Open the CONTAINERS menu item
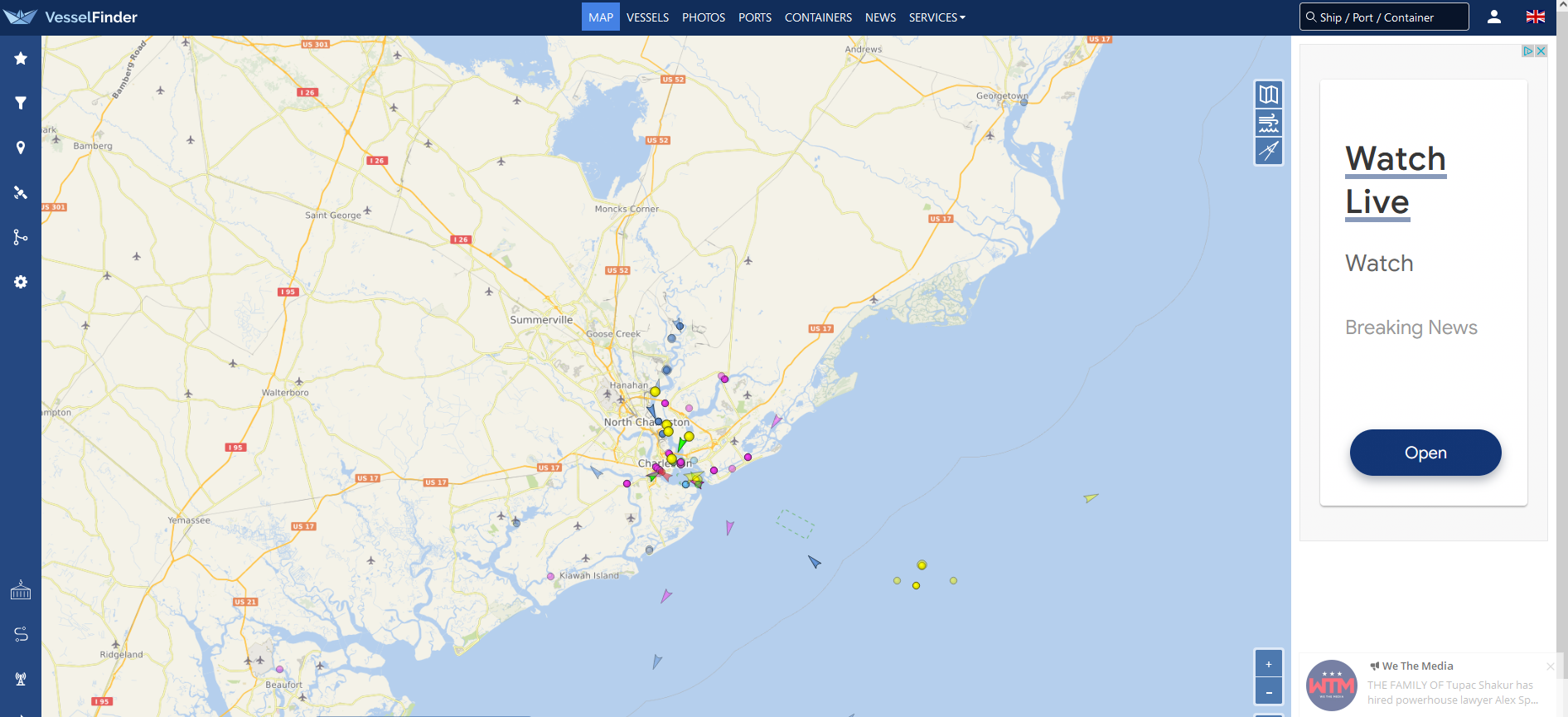Viewport: 1568px width, 717px height. click(818, 17)
